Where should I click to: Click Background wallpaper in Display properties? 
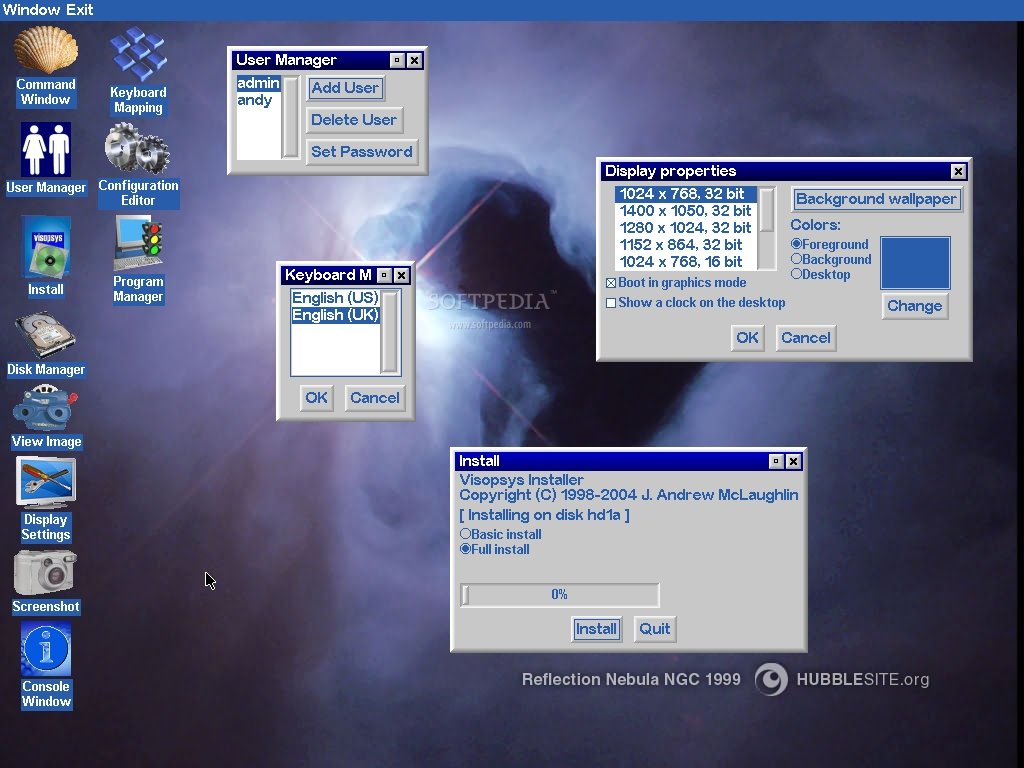point(876,198)
